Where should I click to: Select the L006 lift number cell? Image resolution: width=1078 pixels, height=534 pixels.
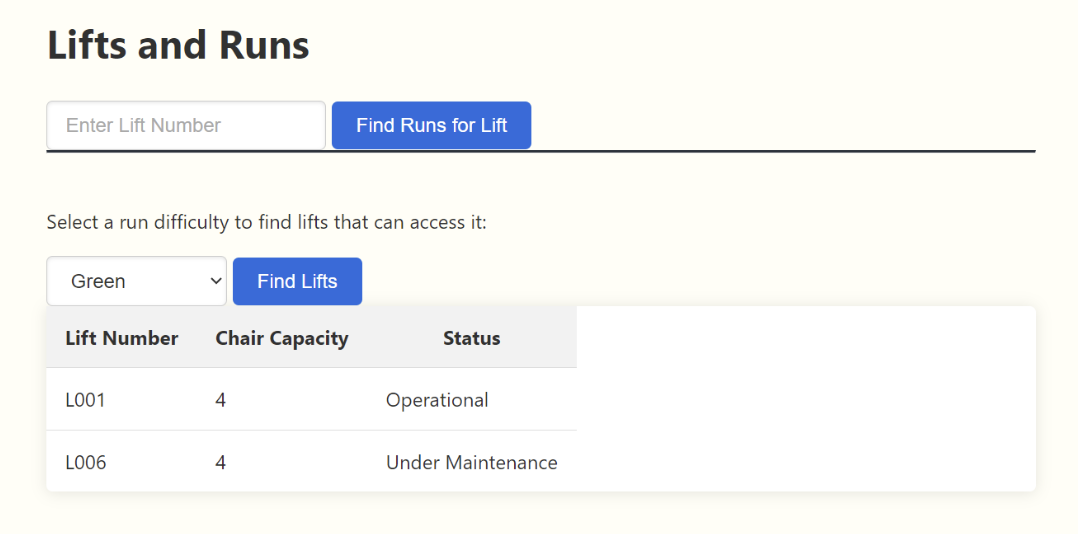point(86,462)
